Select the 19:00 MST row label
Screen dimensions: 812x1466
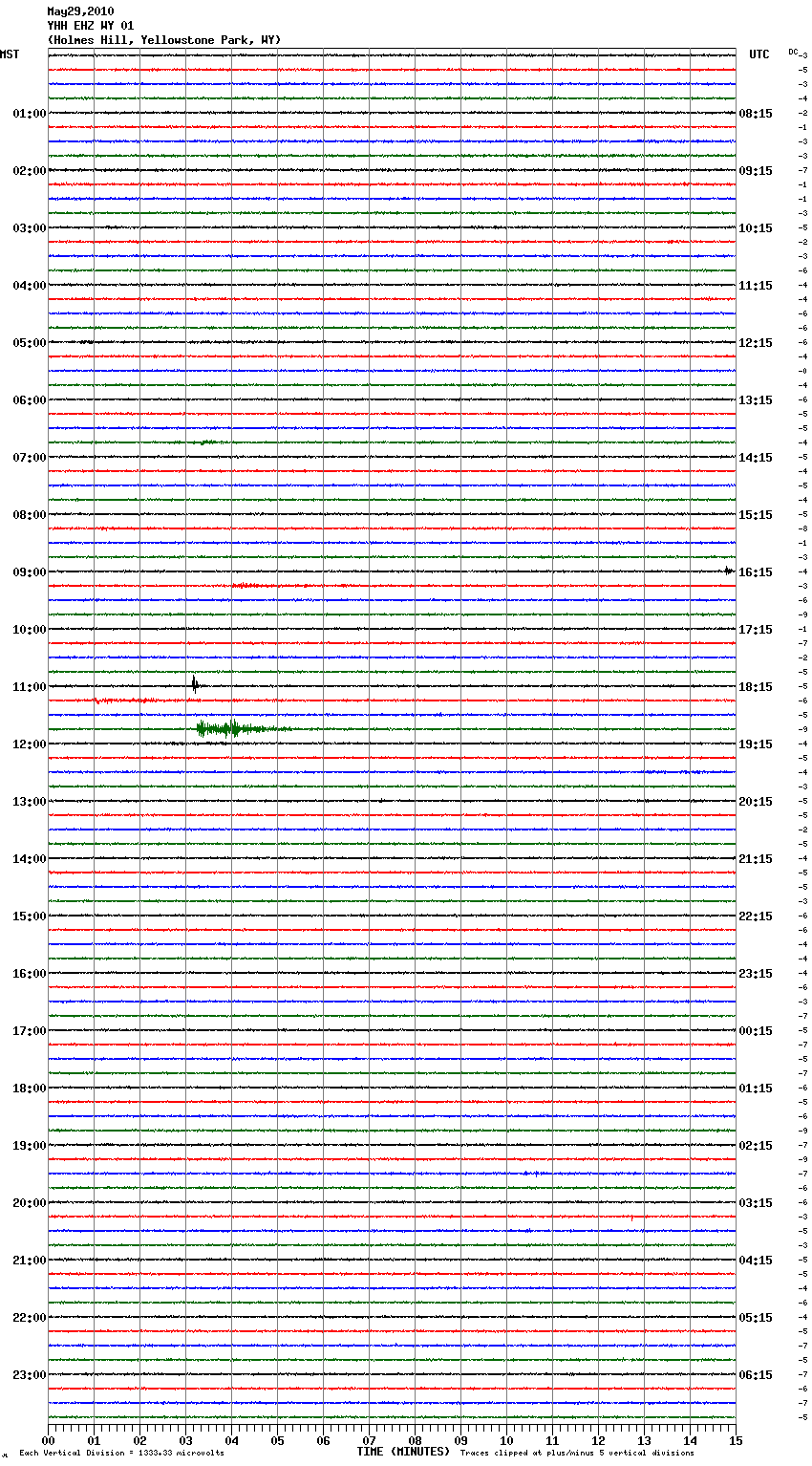pos(30,1146)
